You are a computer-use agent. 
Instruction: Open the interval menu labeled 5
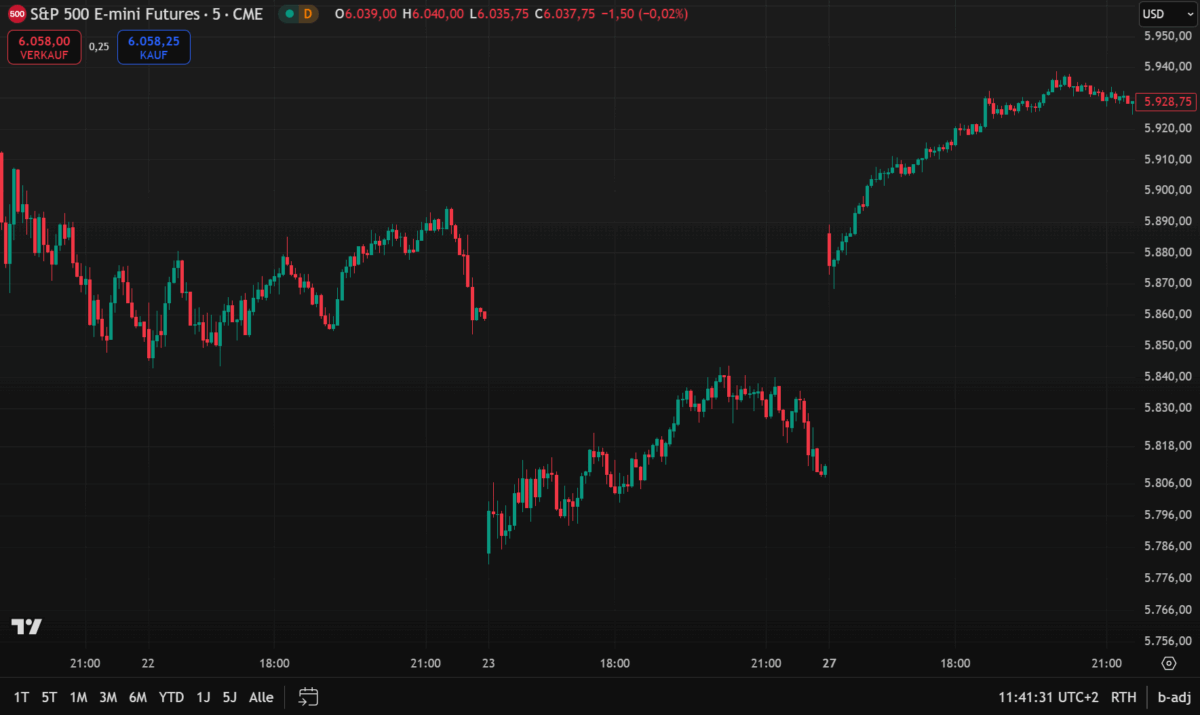(217, 15)
